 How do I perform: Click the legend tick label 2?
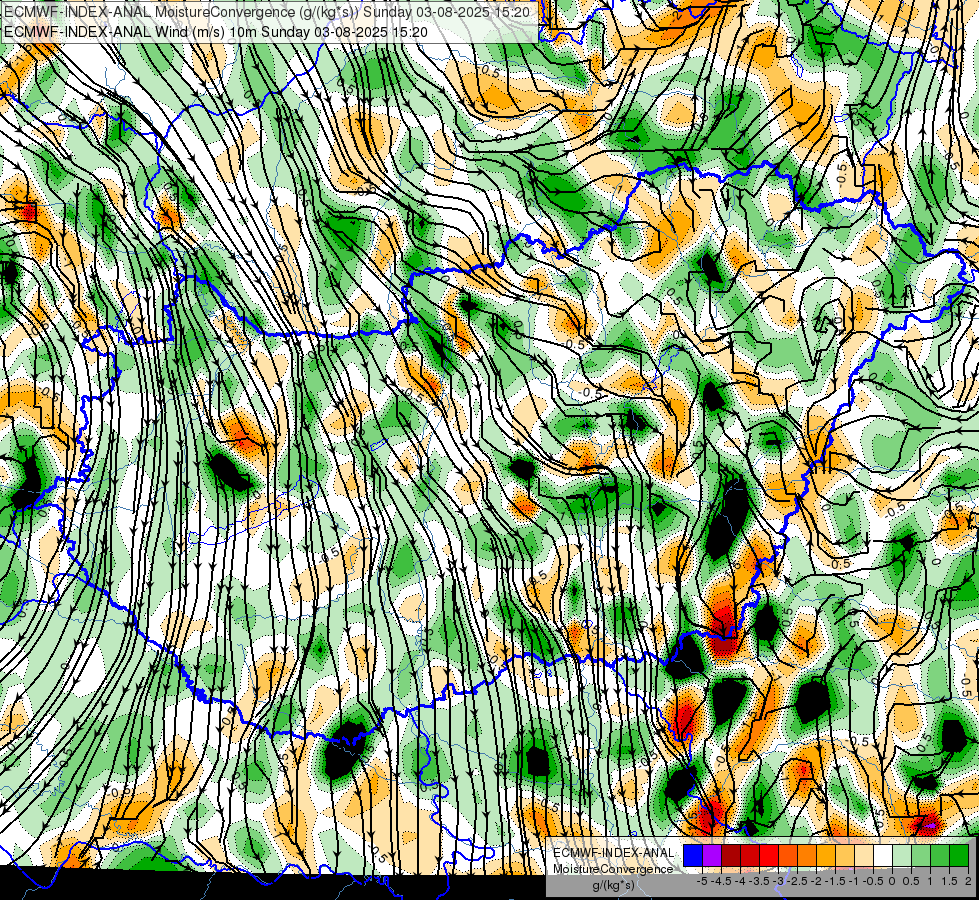tap(968, 881)
